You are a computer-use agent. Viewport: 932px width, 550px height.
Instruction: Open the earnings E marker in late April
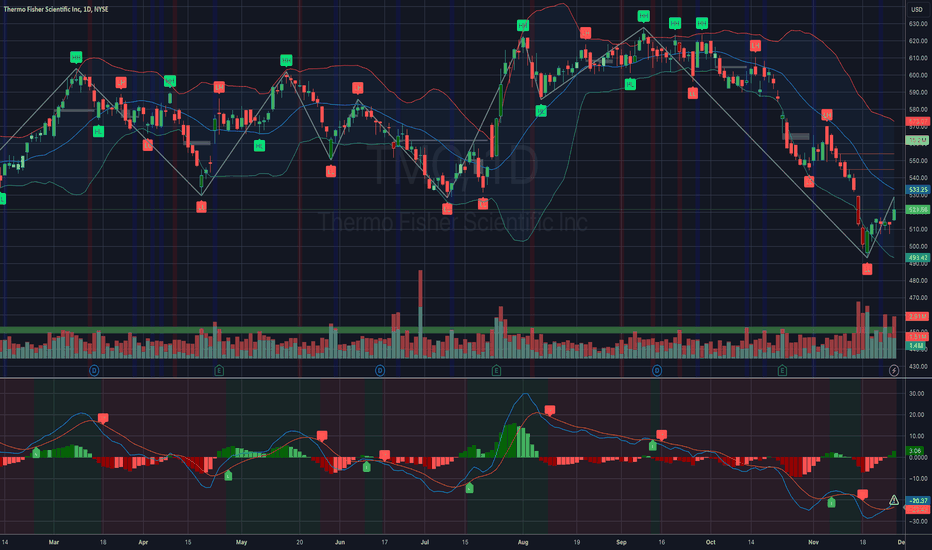click(219, 370)
